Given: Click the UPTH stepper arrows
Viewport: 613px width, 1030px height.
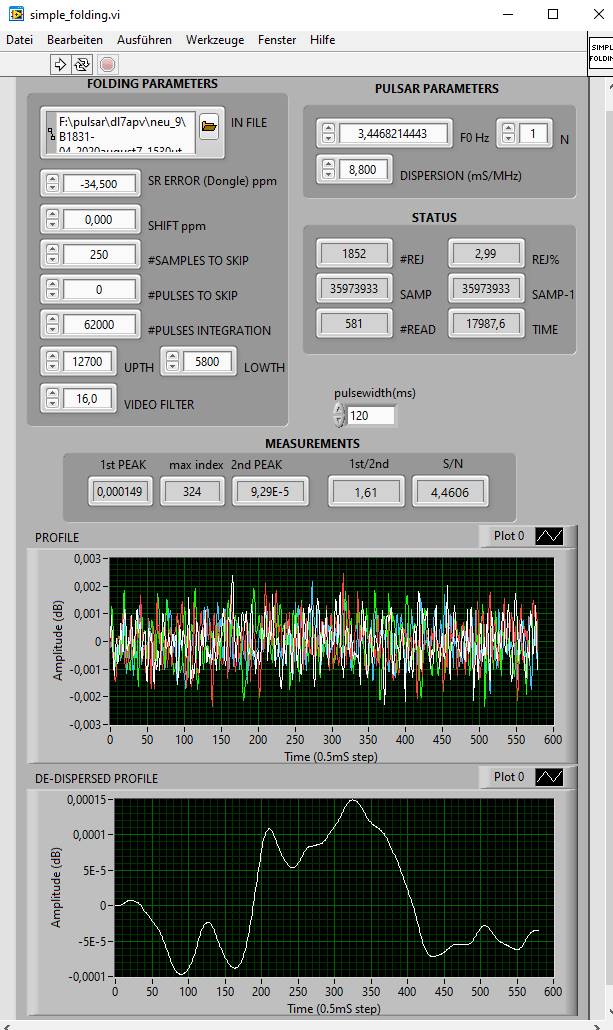Looking at the screenshot, I should point(53,361).
